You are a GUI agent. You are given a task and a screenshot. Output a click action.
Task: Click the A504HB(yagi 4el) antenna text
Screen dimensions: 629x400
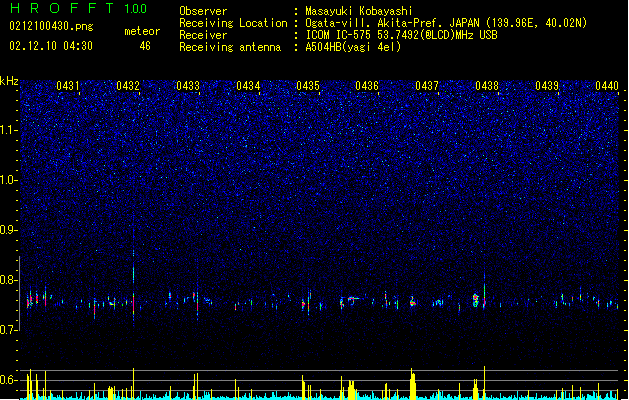pyautogui.click(x=353, y=47)
